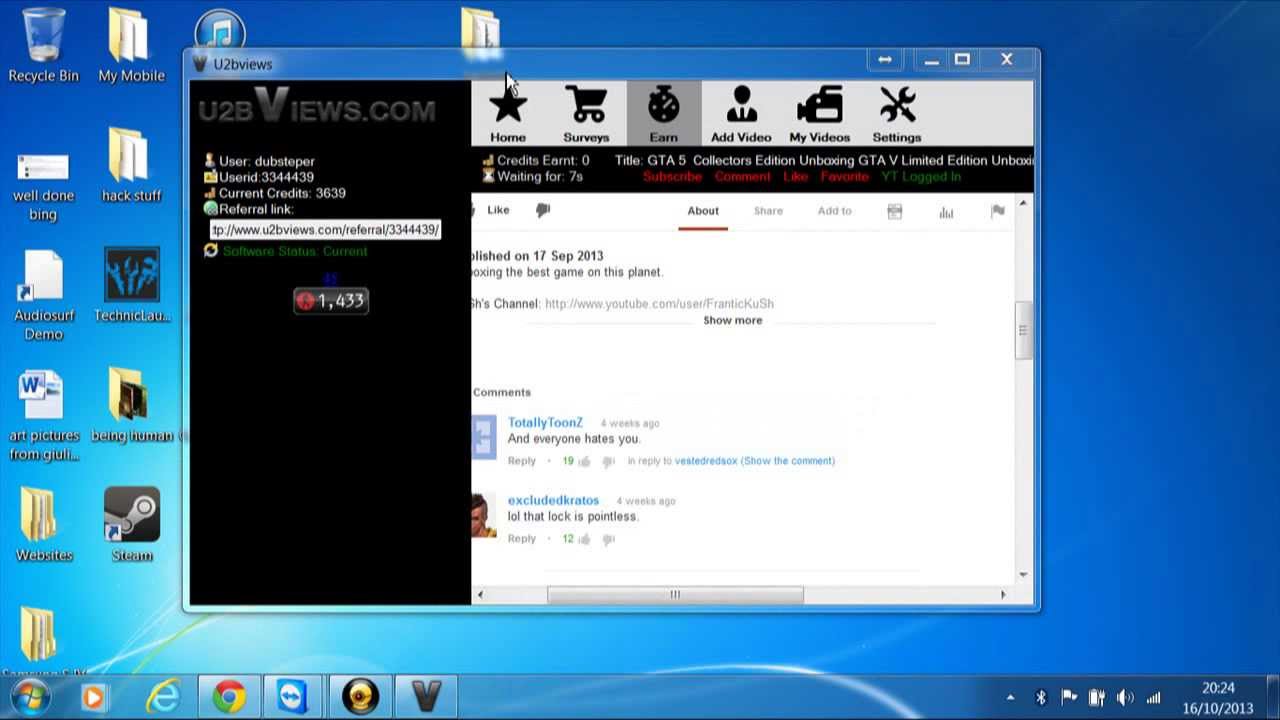Open the volume speaker tray icon
Screen dimensions: 1280x720
tap(1125, 698)
